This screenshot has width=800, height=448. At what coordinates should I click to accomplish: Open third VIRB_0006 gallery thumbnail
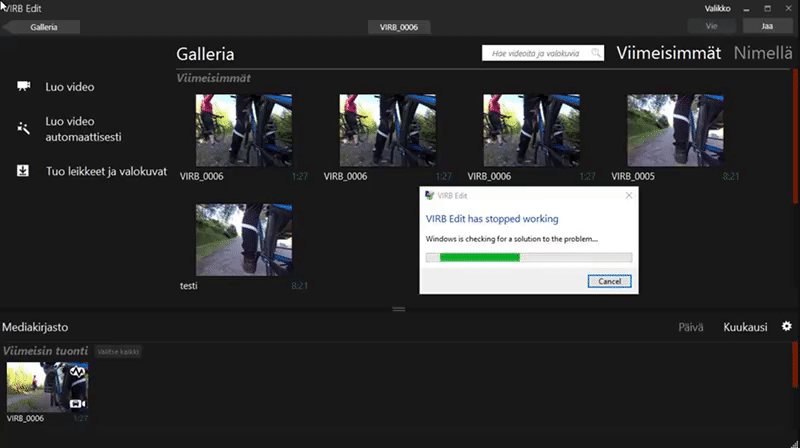532,130
